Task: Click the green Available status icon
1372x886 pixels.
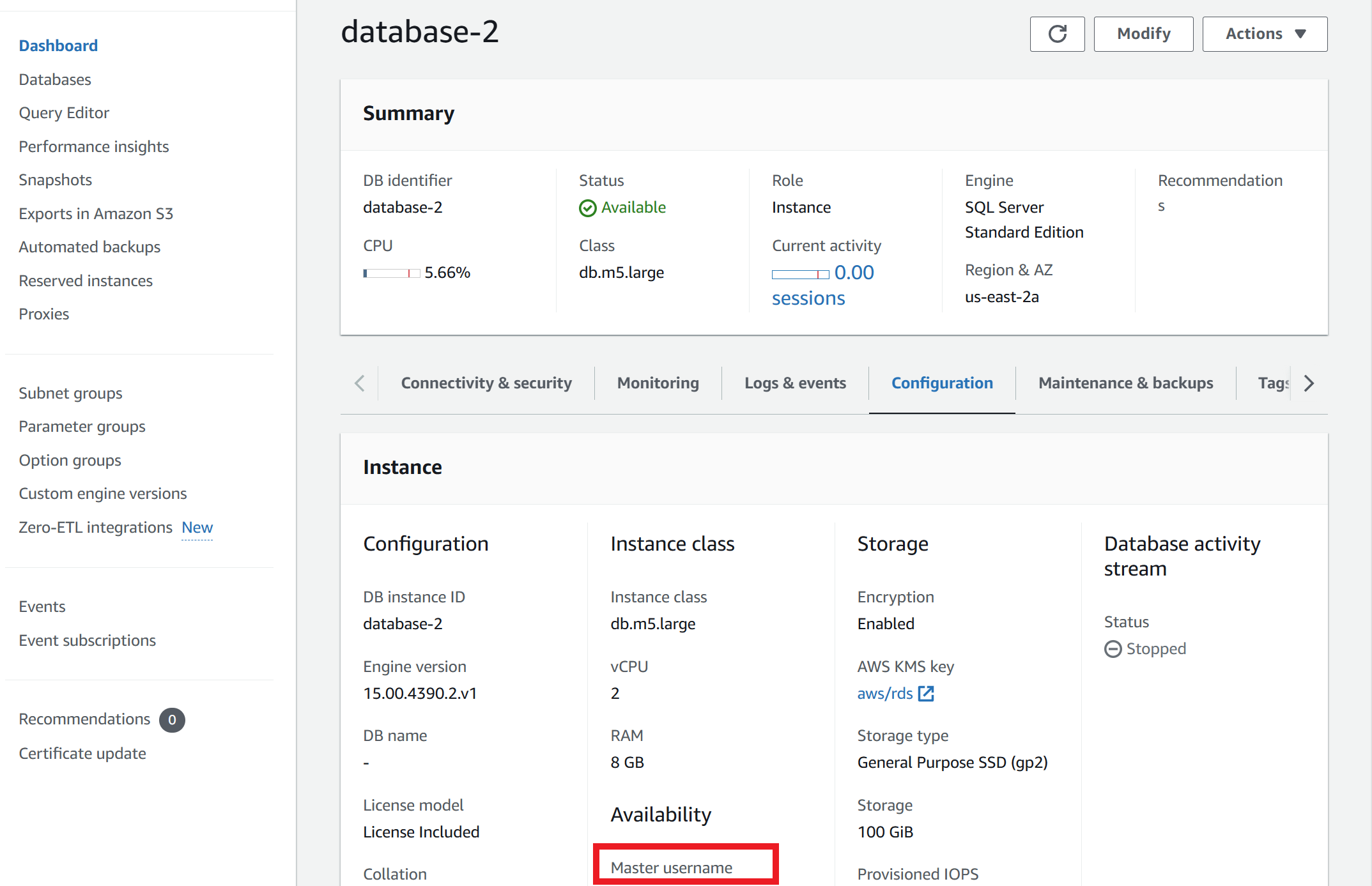Action: 587,208
